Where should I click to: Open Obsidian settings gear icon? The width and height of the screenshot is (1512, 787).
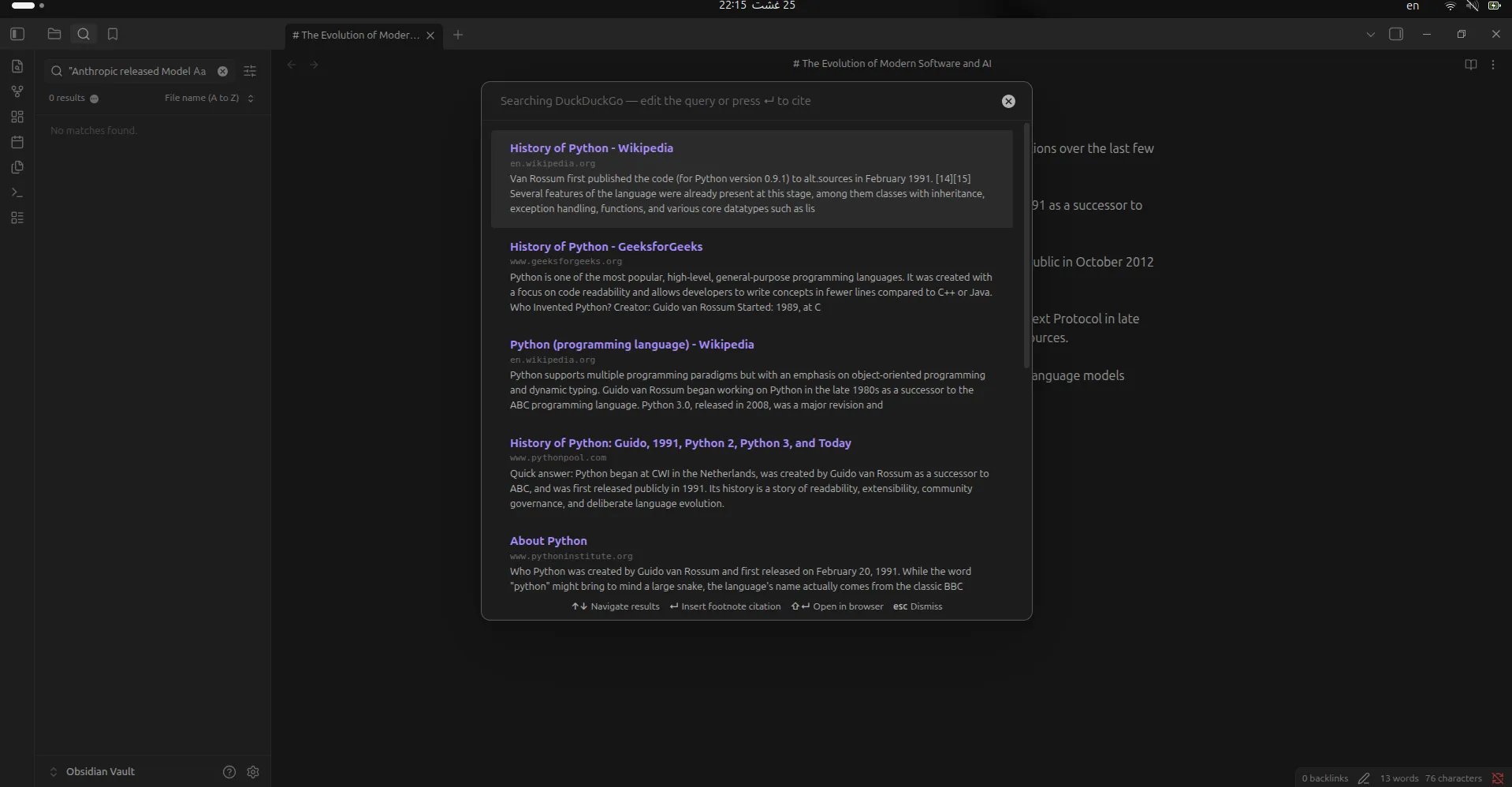pyautogui.click(x=253, y=772)
